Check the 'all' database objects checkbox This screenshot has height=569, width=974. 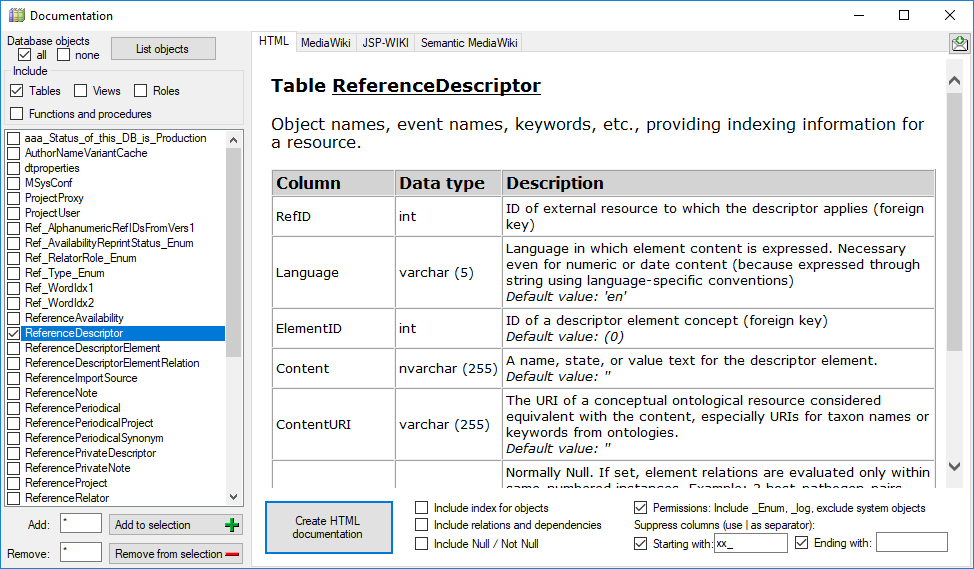[24, 55]
